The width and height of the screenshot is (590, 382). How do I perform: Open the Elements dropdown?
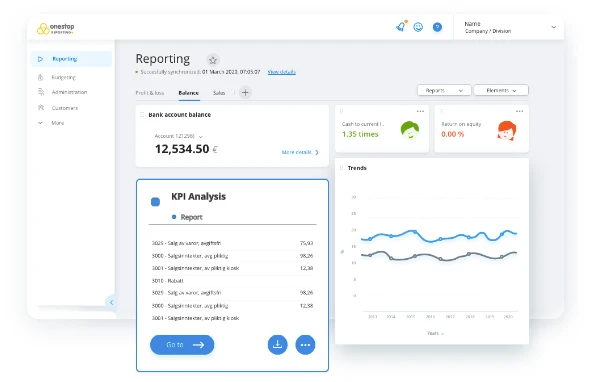(x=501, y=90)
